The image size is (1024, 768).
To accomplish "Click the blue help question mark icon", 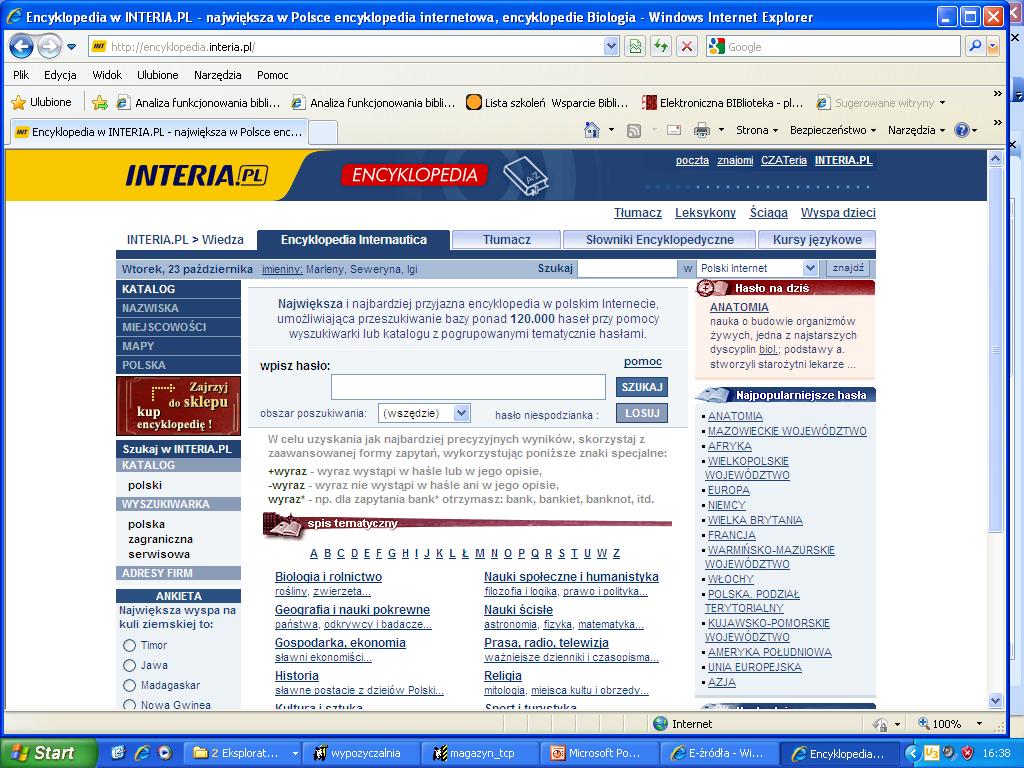I will (961, 130).
